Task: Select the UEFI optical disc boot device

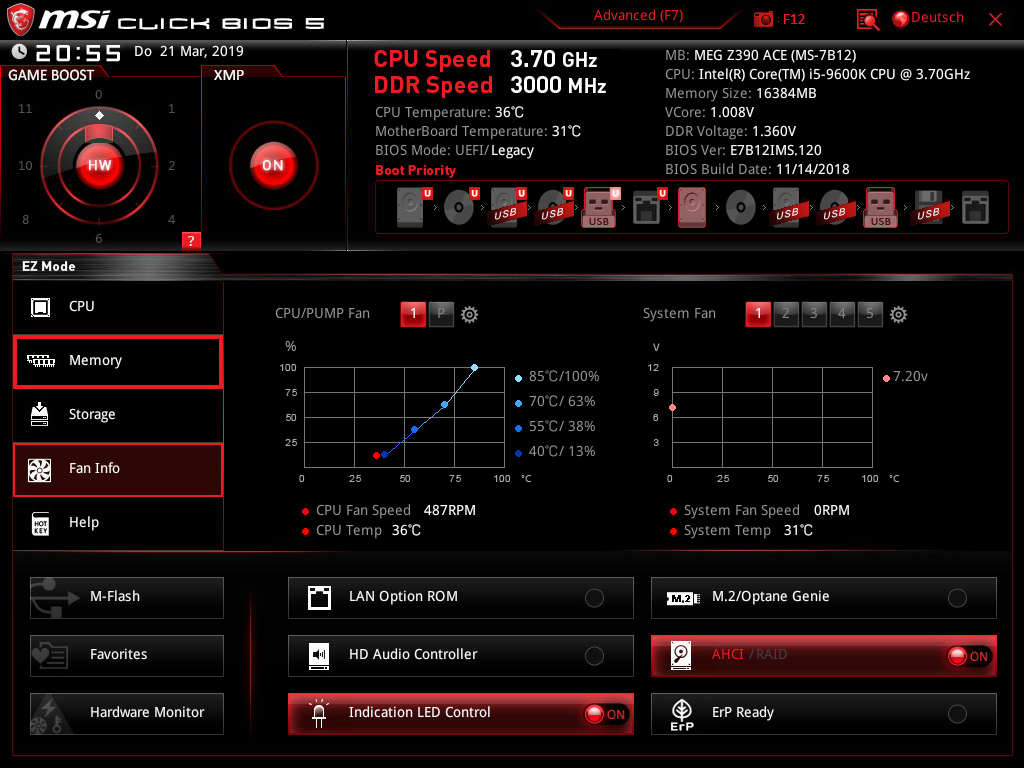Action: [460, 208]
